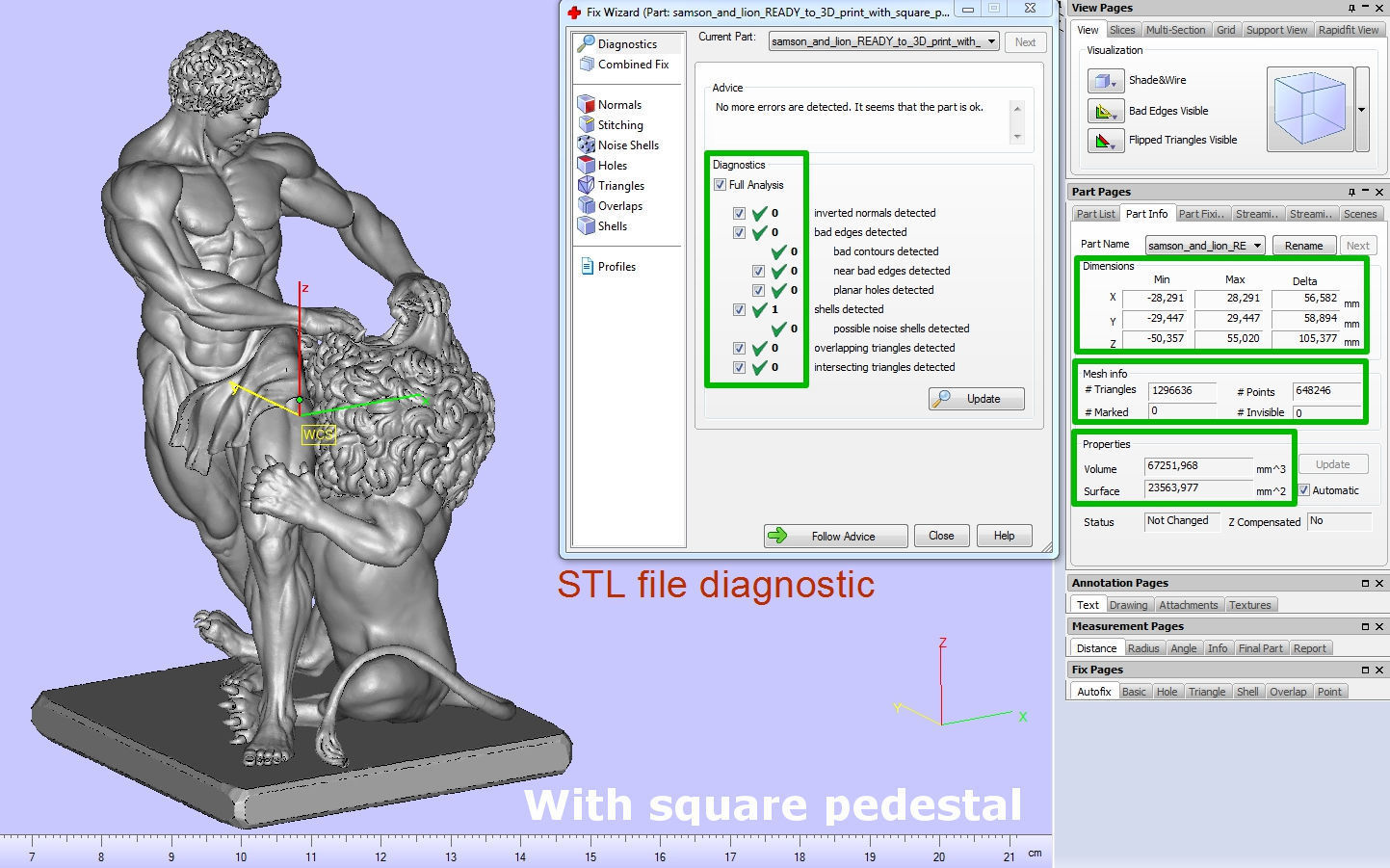1390x868 pixels.
Task: Click the X Delta dimension field
Action: [1305, 299]
